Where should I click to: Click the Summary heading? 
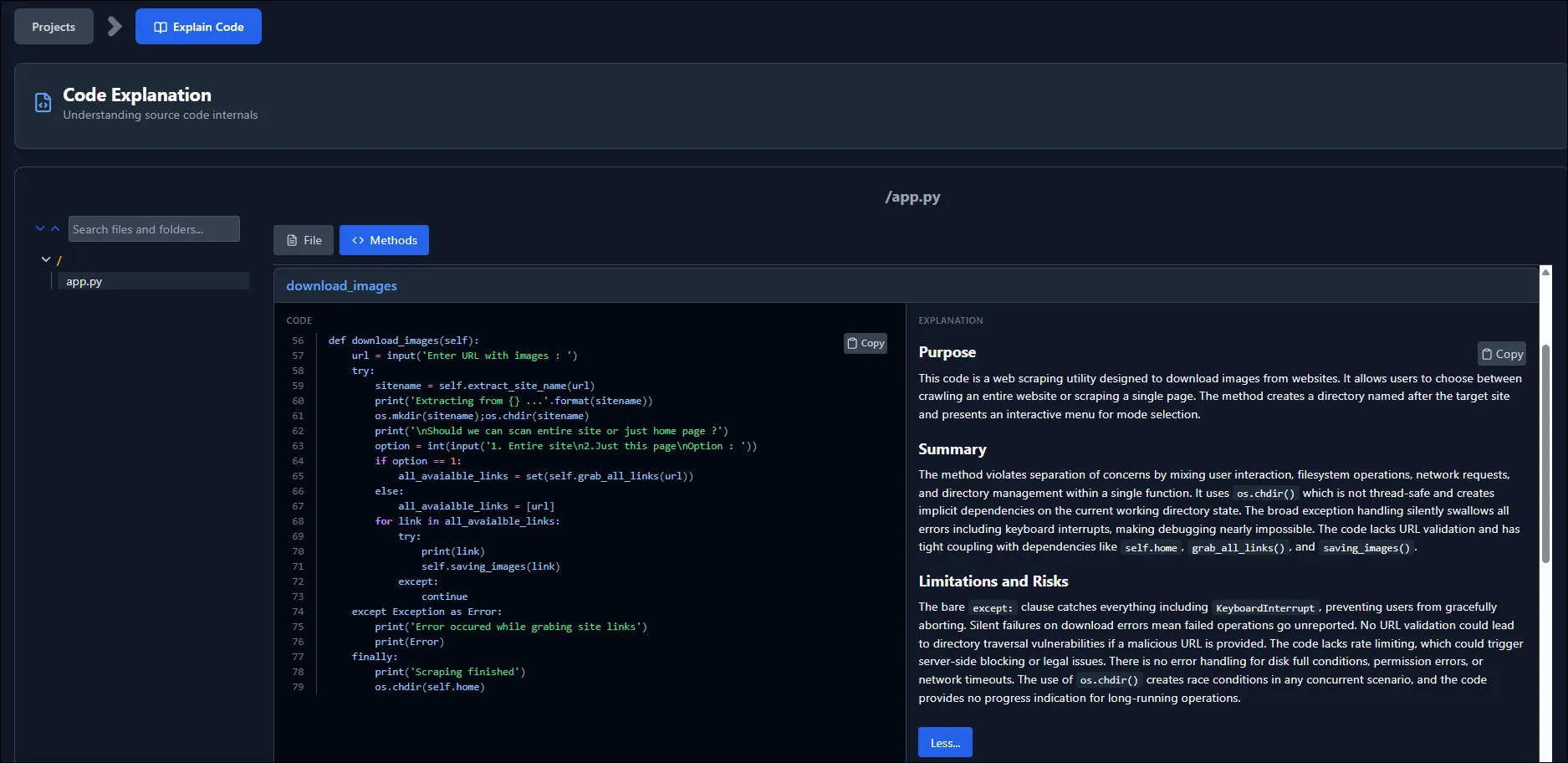953,449
